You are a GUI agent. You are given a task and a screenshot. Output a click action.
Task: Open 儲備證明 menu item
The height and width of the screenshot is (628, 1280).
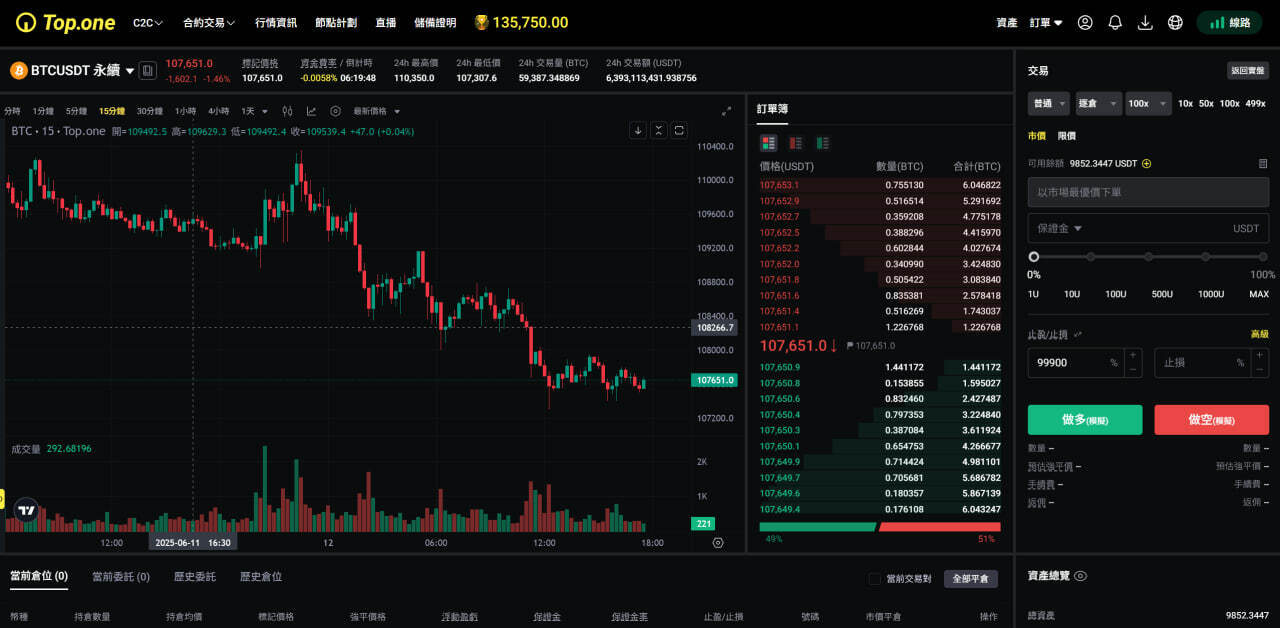435,22
